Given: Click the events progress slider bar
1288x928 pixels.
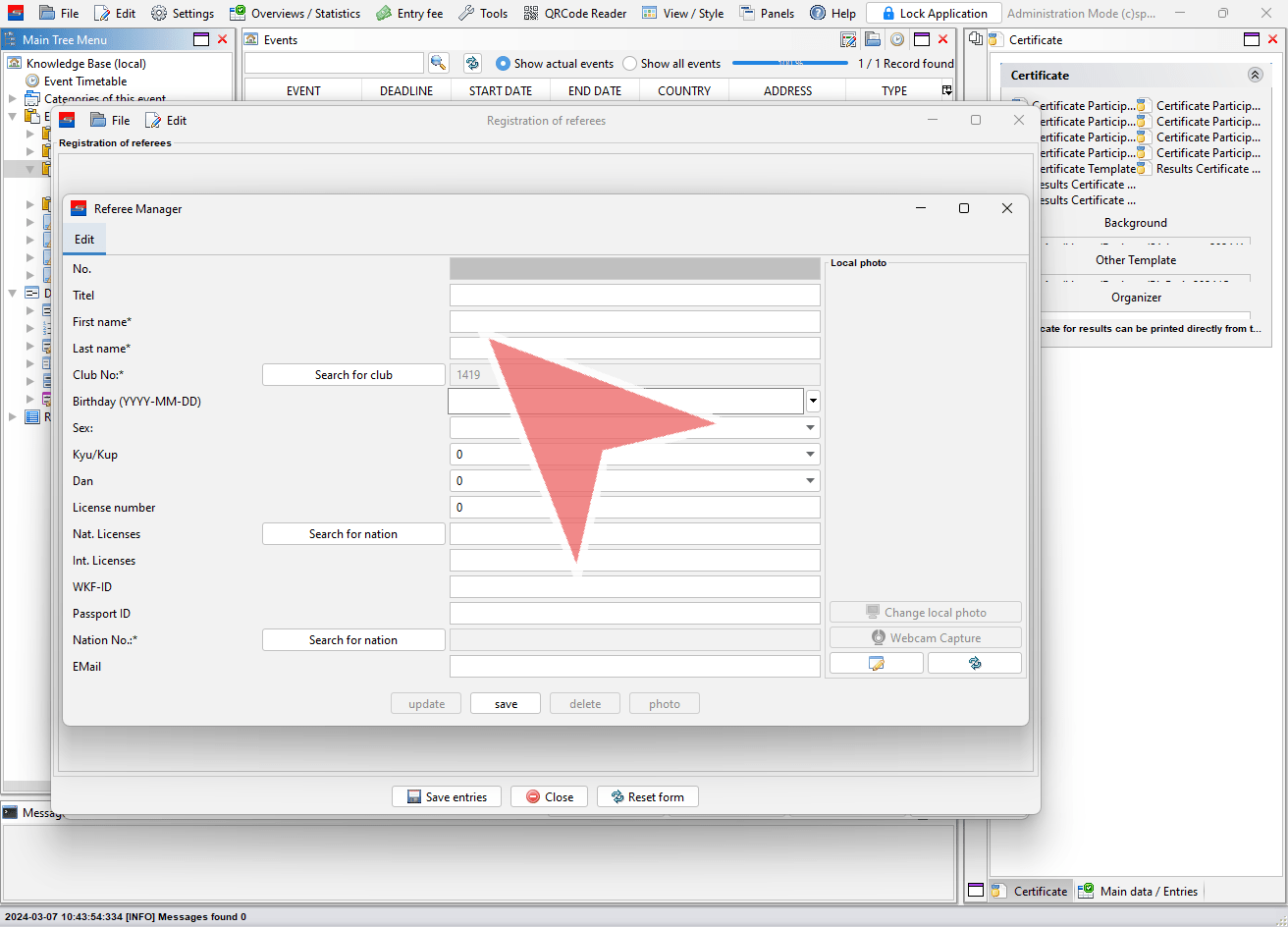Looking at the screenshot, I should pos(789,63).
